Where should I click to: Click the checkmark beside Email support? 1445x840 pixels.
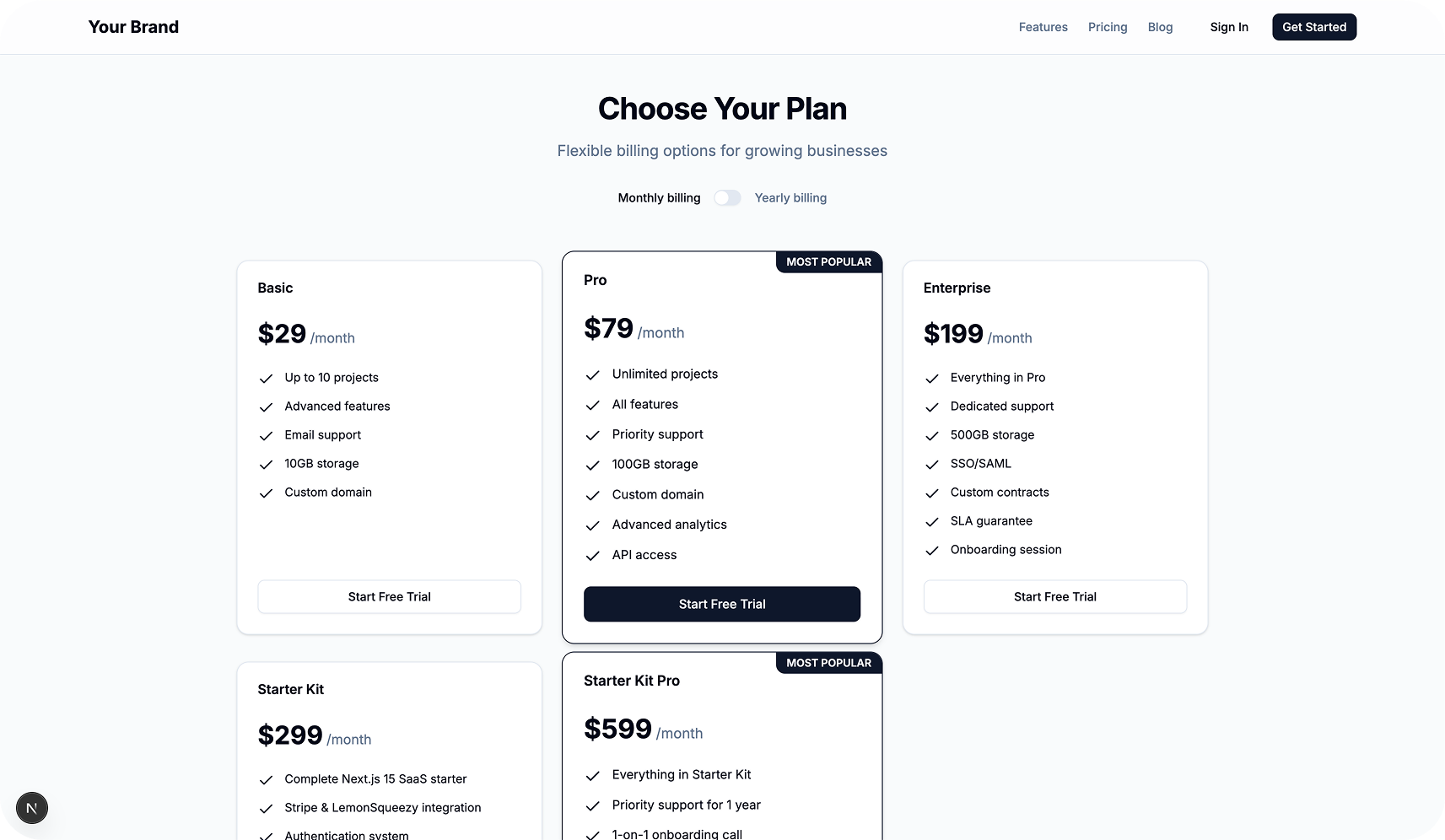[267, 436]
